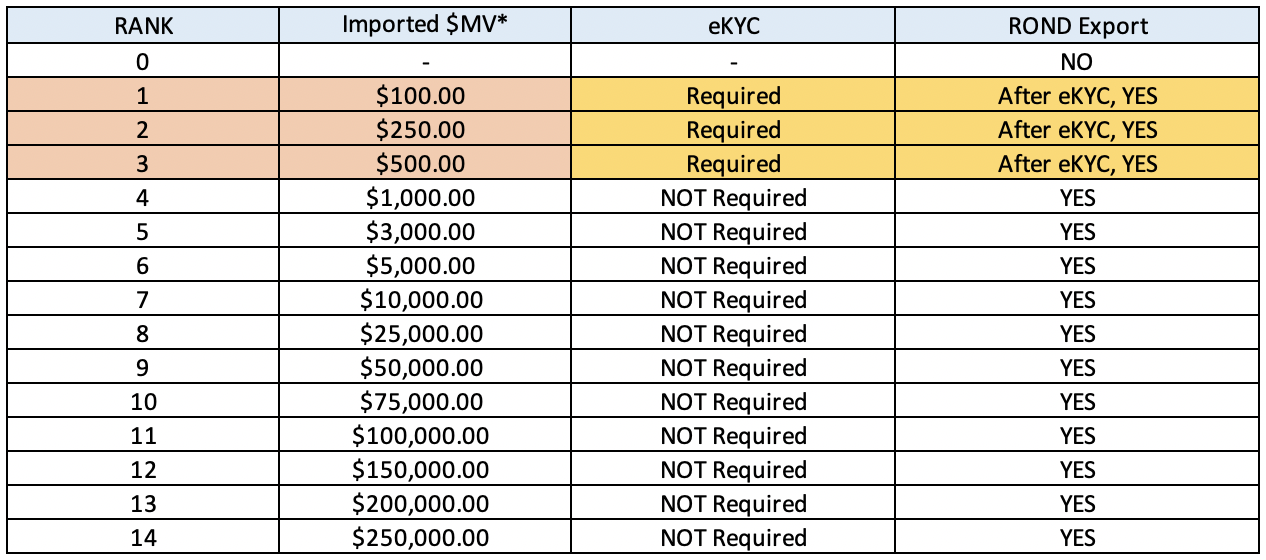Select the $75,000.00 cell
1266x560 pixels.
coord(426,402)
